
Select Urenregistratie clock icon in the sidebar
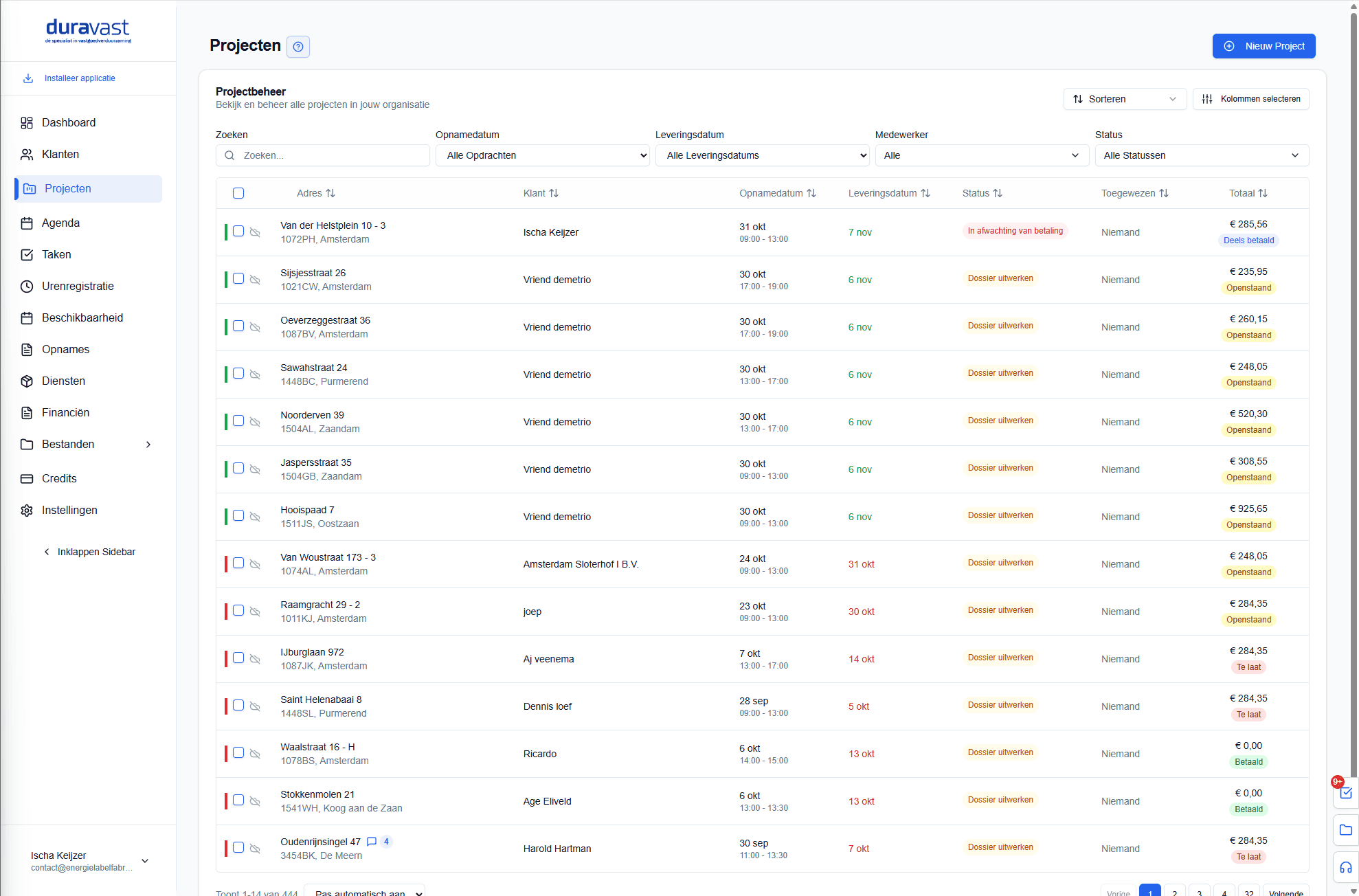pos(27,286)
